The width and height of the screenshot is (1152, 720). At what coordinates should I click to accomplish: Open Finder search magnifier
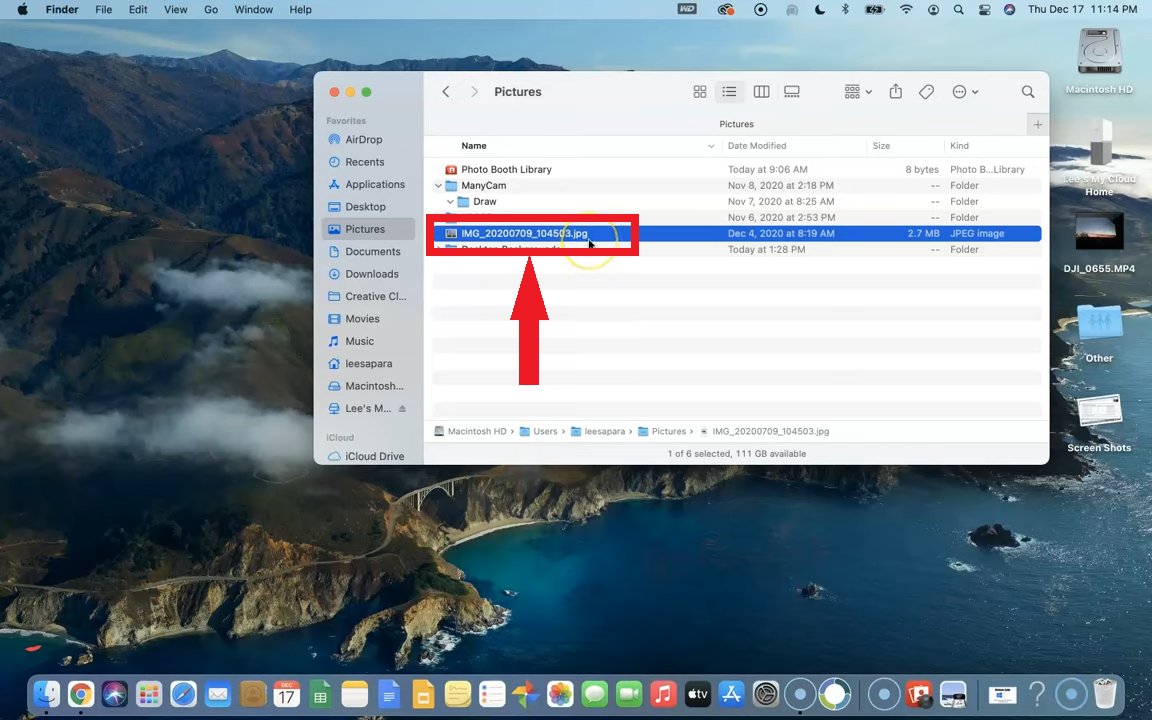(x=1028, y=92)
